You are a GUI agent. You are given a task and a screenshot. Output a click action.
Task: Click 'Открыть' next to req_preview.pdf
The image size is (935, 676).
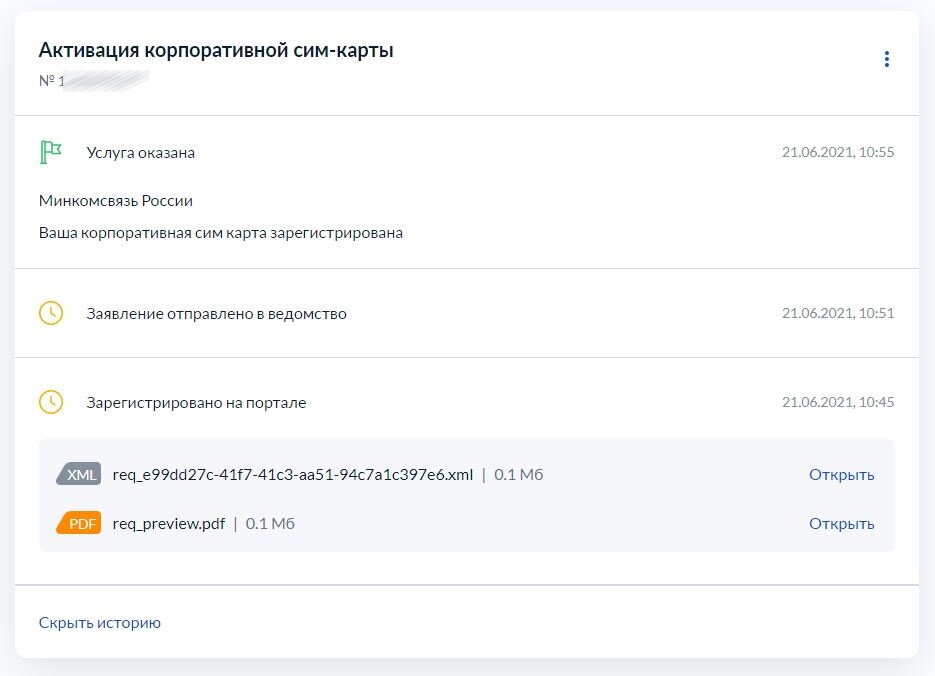point(841,523)
